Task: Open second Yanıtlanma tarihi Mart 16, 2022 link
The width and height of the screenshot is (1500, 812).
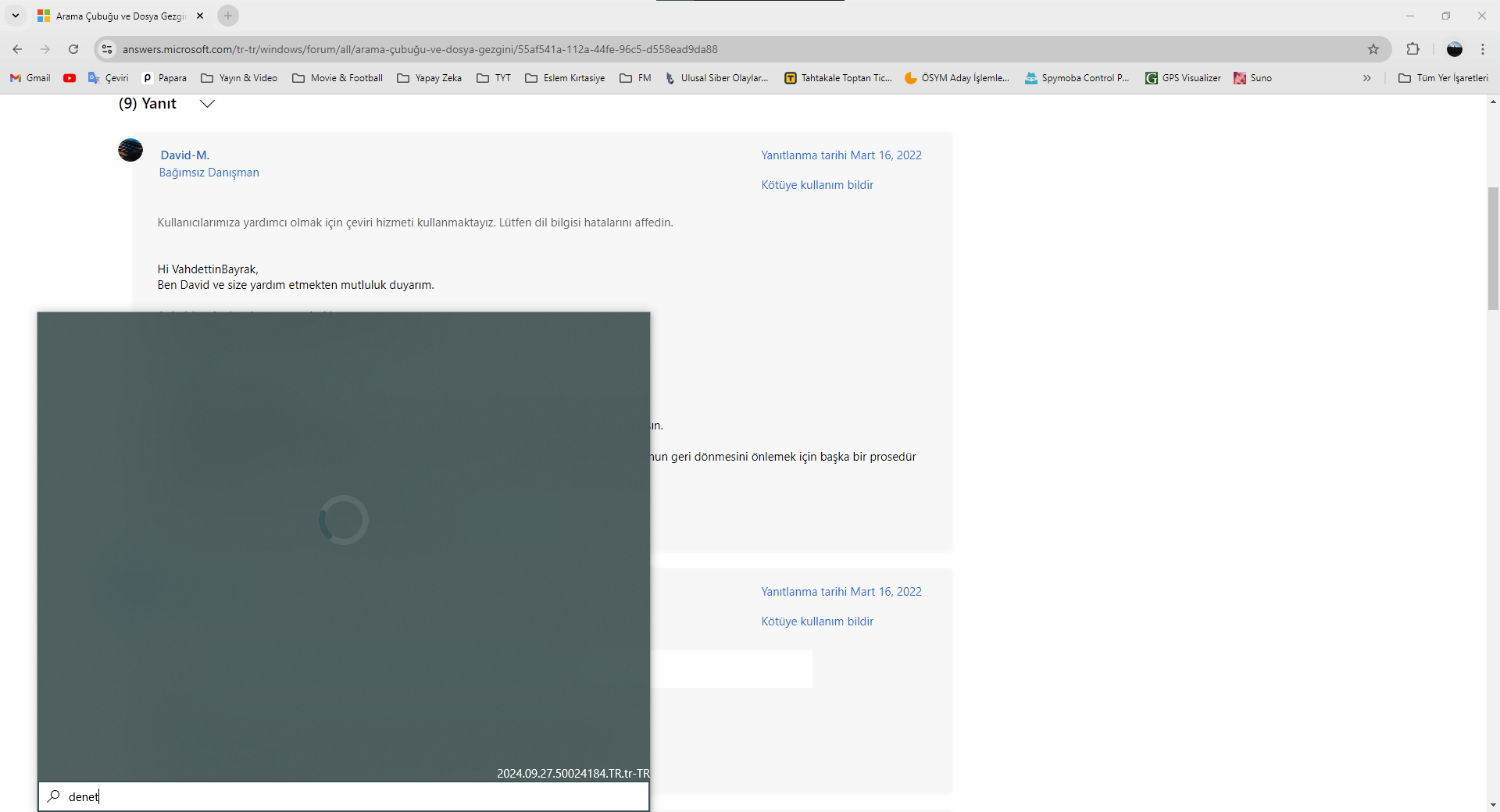Action: (841, 592)
